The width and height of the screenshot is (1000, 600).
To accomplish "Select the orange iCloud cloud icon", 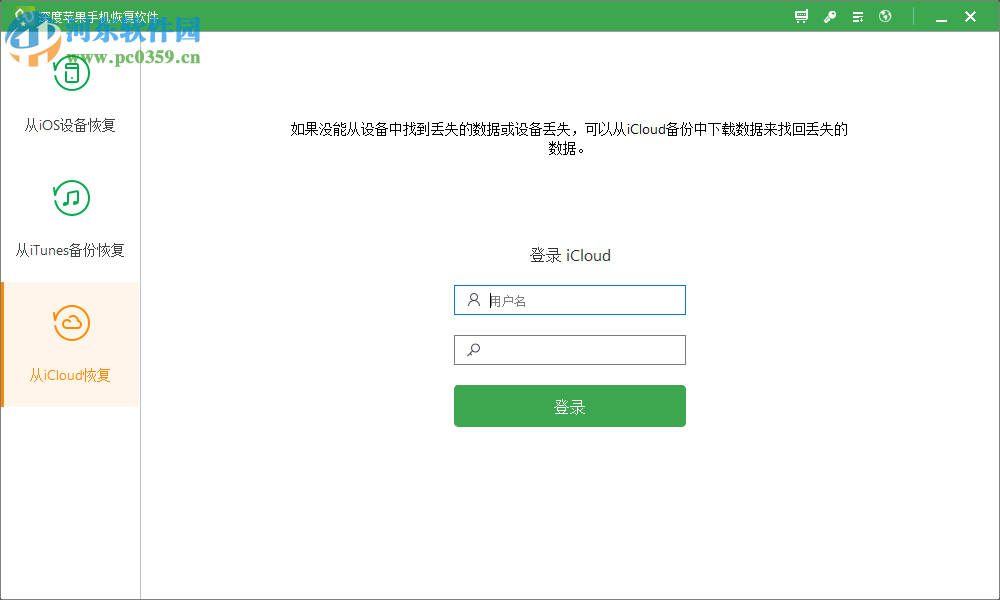I will (71, 323).
